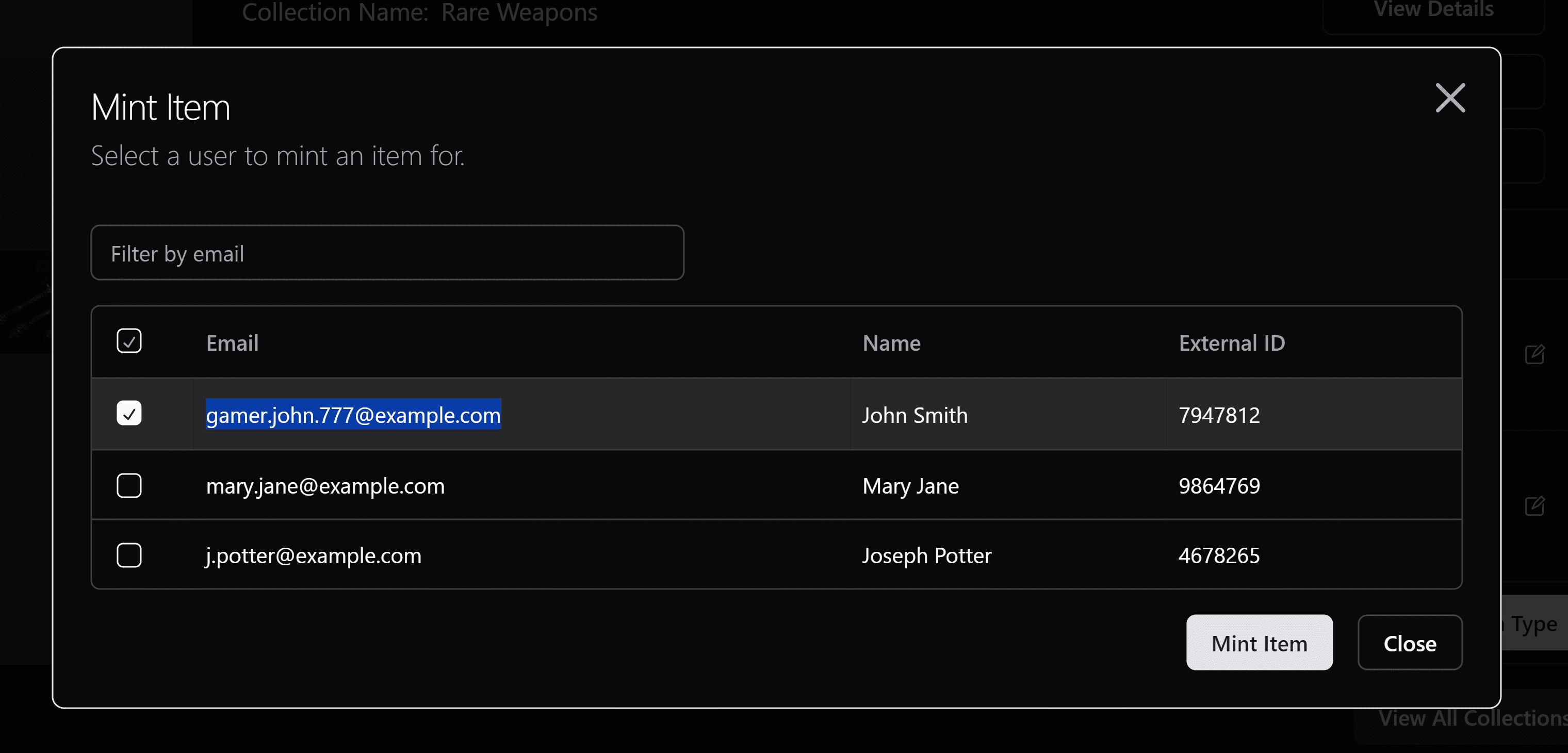Click the upper edit pencil icon behind the dialog

tap(1534, 354)
